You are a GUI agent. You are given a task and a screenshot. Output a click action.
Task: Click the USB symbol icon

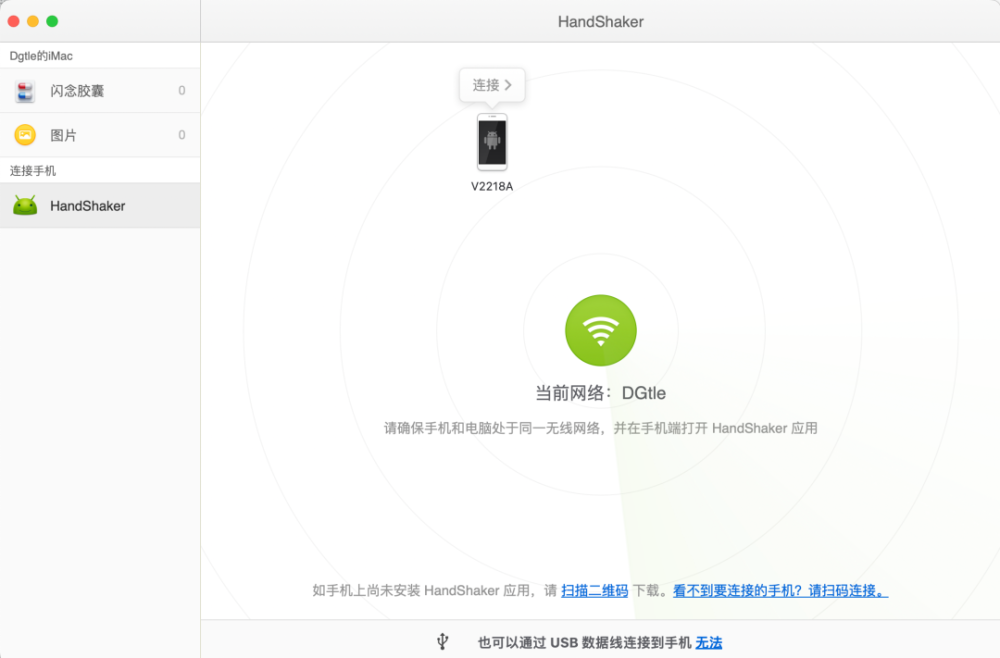(x=443, y=641)
